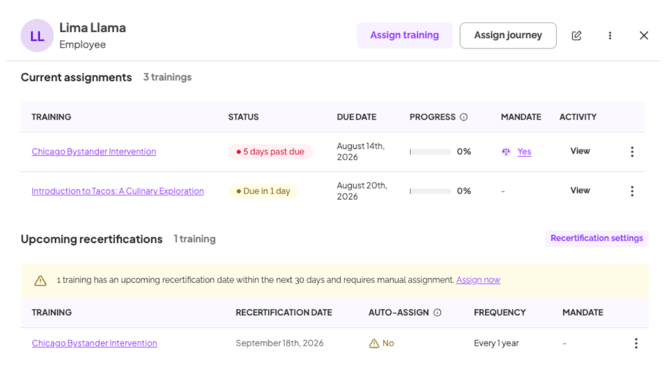Click the ACTIVITY column header
The height and width of the screenshot is (368, 670).
point(578,117)
